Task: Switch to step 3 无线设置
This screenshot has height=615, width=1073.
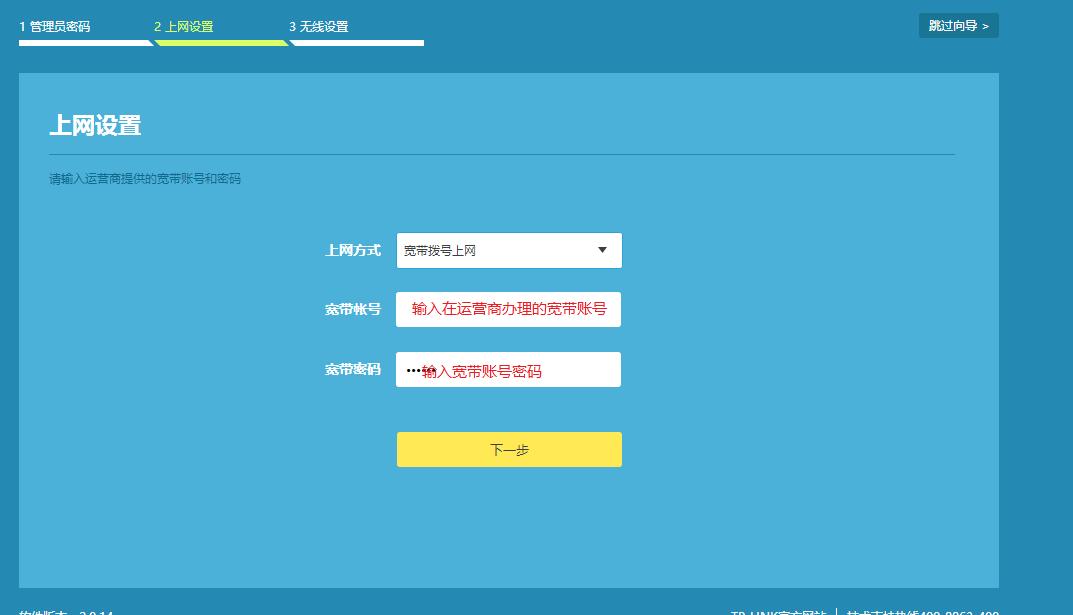Action: [x=320, y=27]
